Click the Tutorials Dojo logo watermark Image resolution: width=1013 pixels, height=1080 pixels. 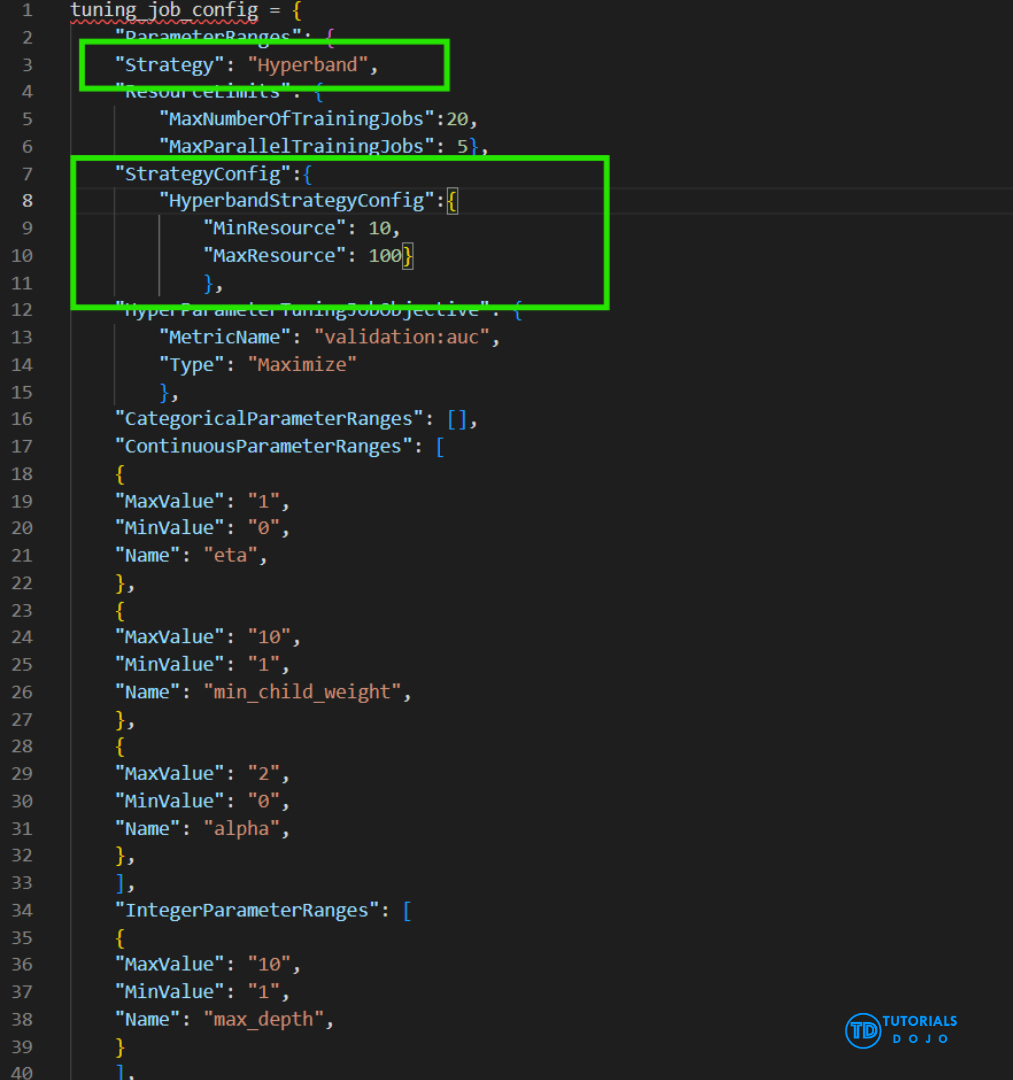coord(901,1029)
